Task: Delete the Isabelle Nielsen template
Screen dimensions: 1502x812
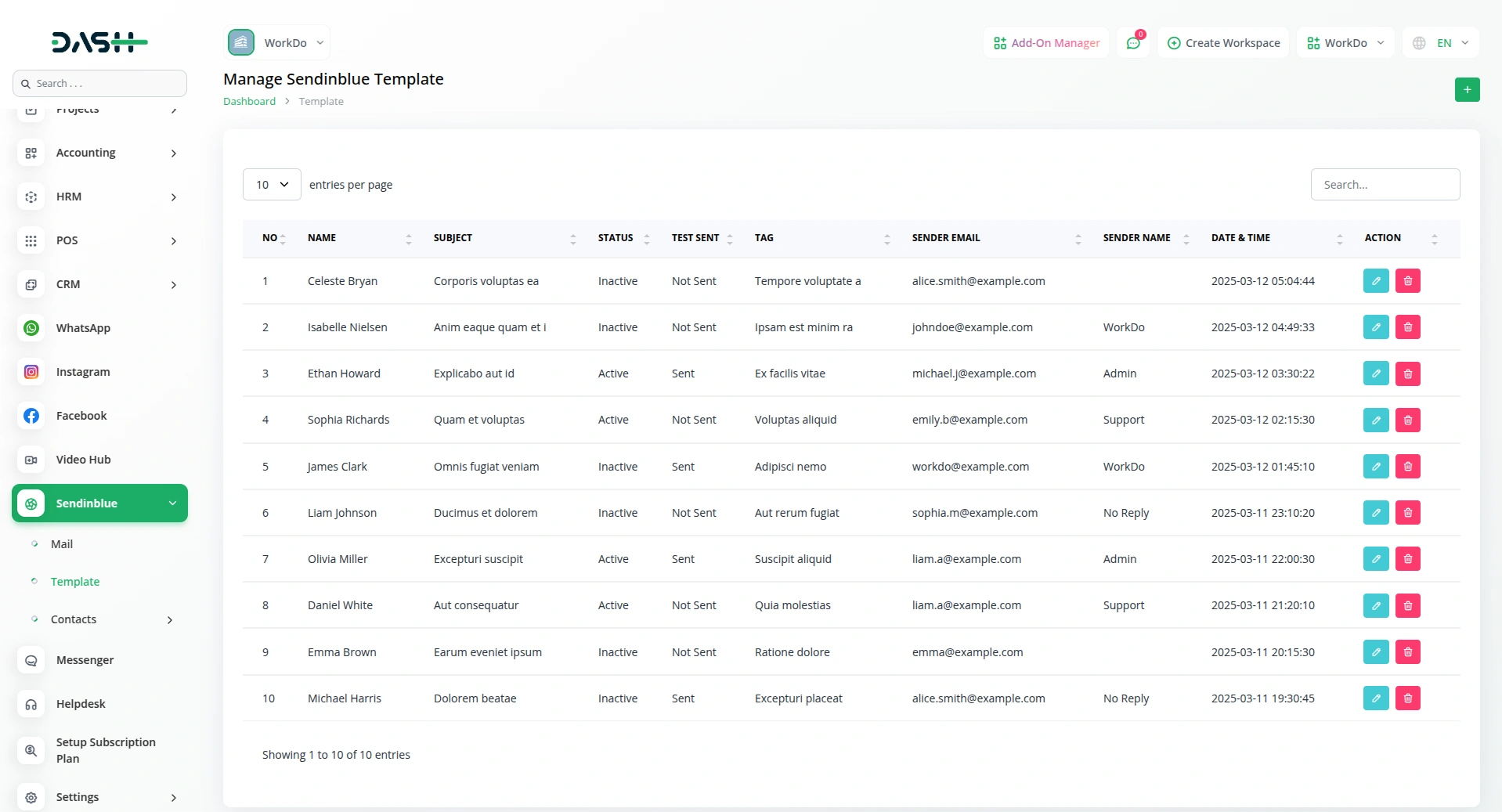Action: 1407,327
